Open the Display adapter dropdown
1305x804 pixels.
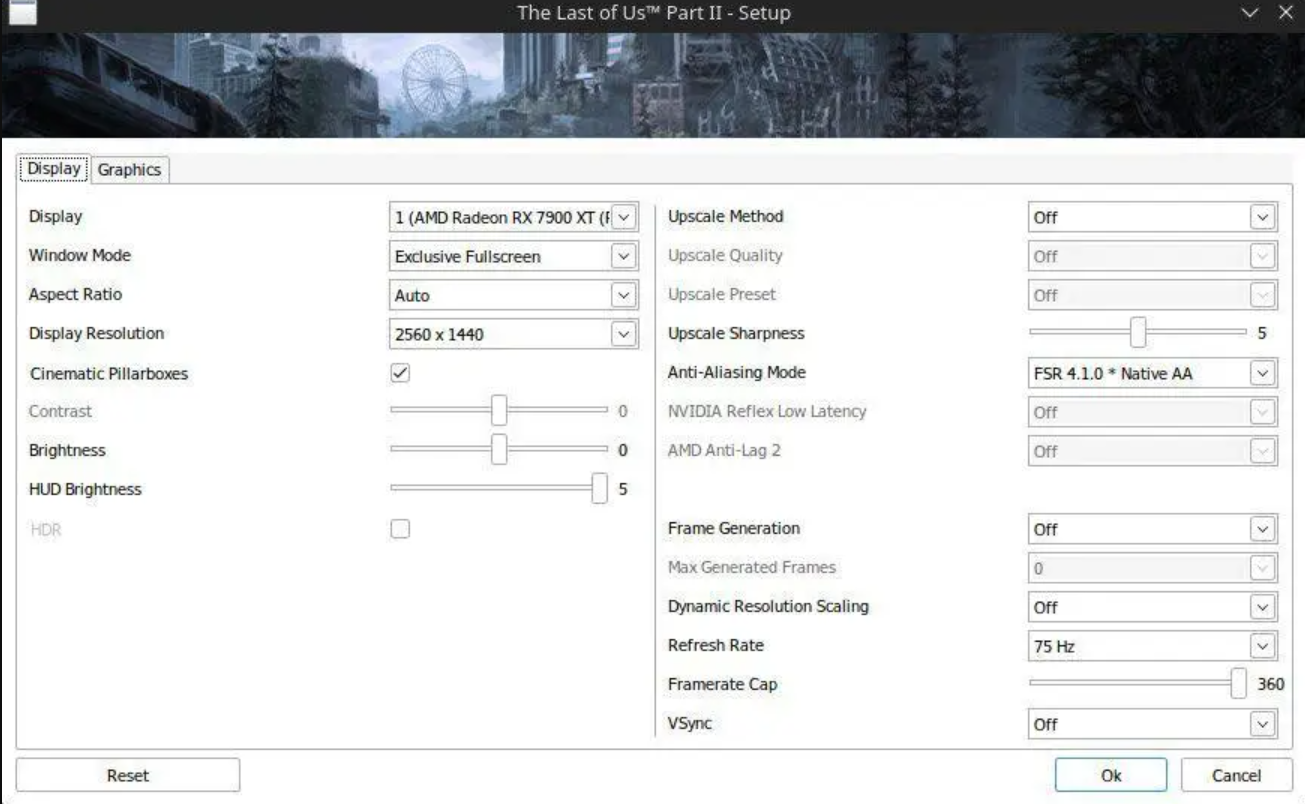click(x=513, y=217)
